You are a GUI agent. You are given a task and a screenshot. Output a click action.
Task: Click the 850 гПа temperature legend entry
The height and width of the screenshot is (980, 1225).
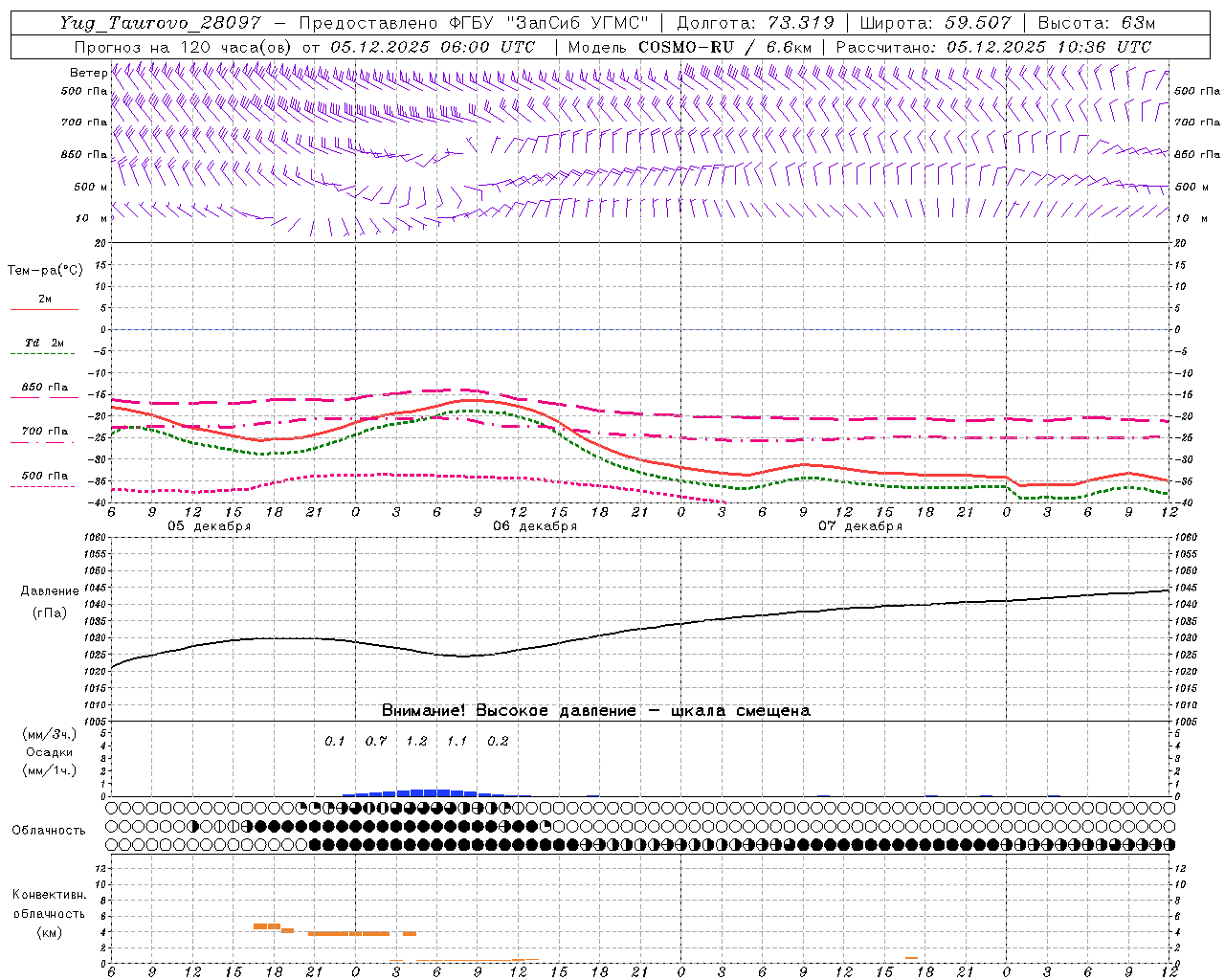click(44, 388)
